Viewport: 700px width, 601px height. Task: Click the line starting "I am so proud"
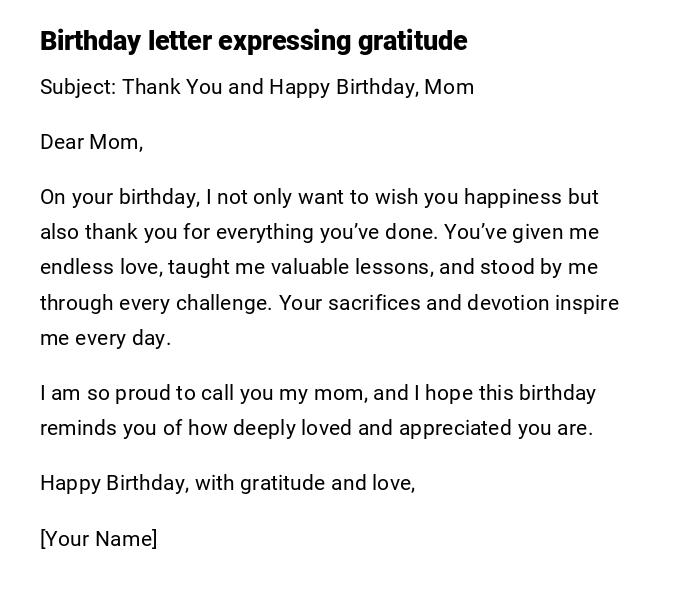coord(318,393)
